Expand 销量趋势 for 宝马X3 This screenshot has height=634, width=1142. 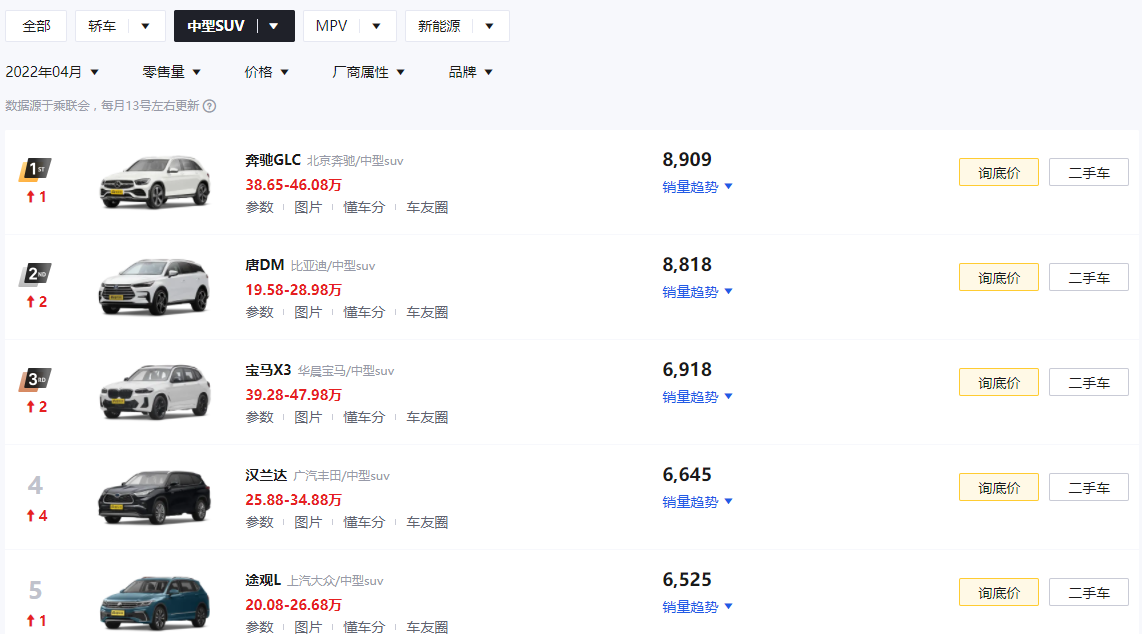click(697, 397)
